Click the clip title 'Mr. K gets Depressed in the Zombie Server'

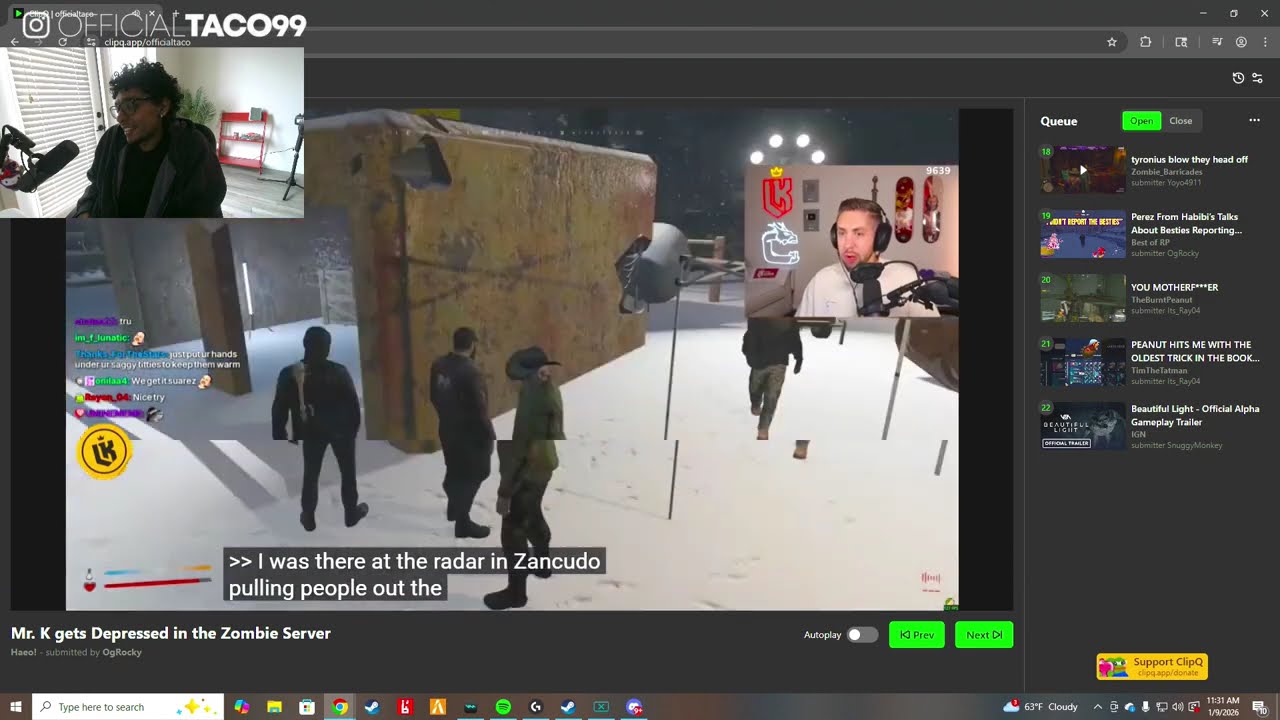pyautogui.click(x=171, y=633)
